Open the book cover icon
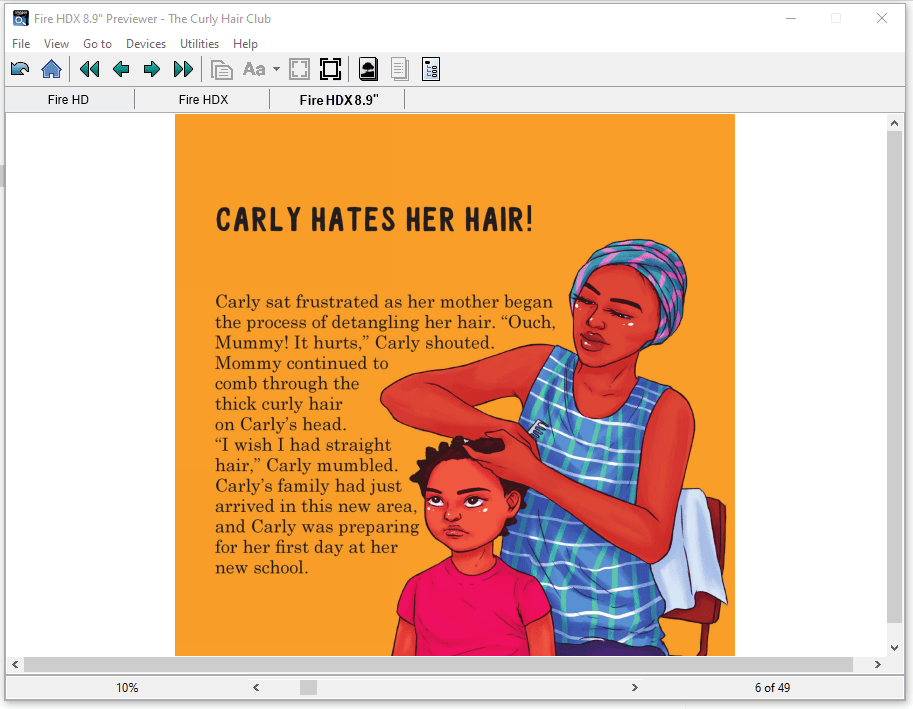This screenshot has width=913, height=709. [x=368, y=69]
